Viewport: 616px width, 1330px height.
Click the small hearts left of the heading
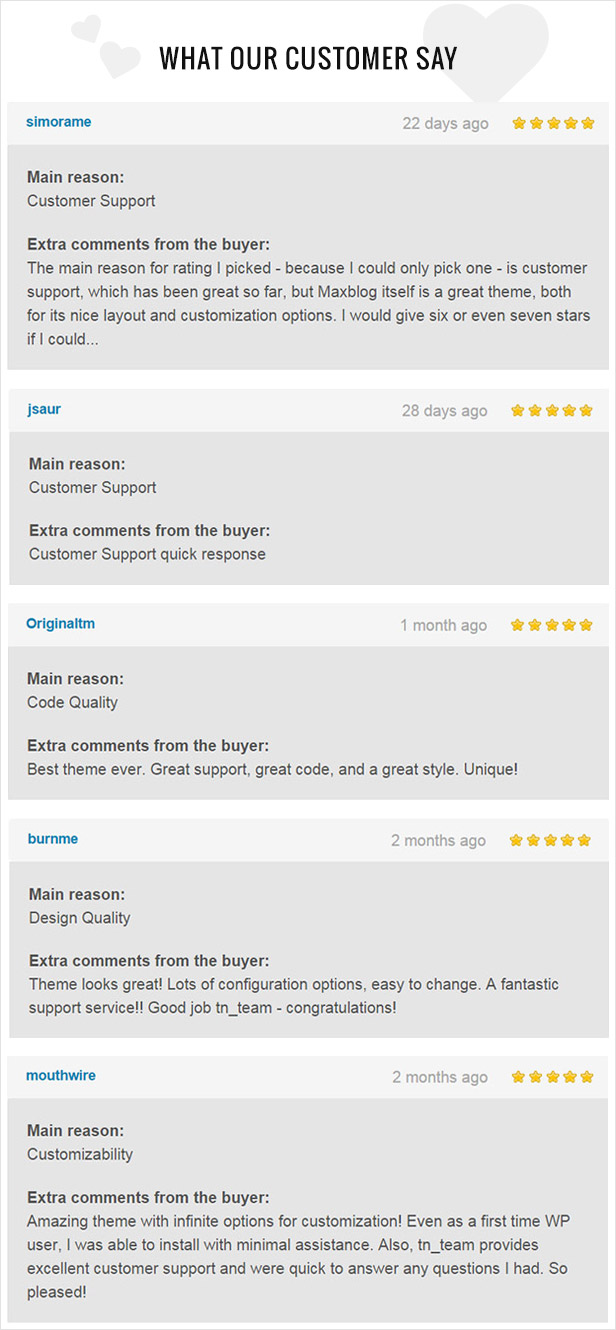pos(105,45)
